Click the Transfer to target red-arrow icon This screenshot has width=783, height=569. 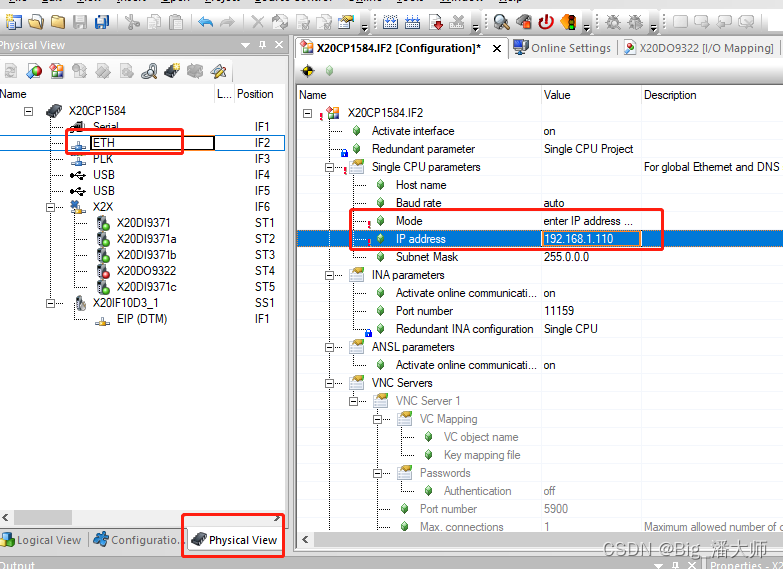click(x=435, y=22)
